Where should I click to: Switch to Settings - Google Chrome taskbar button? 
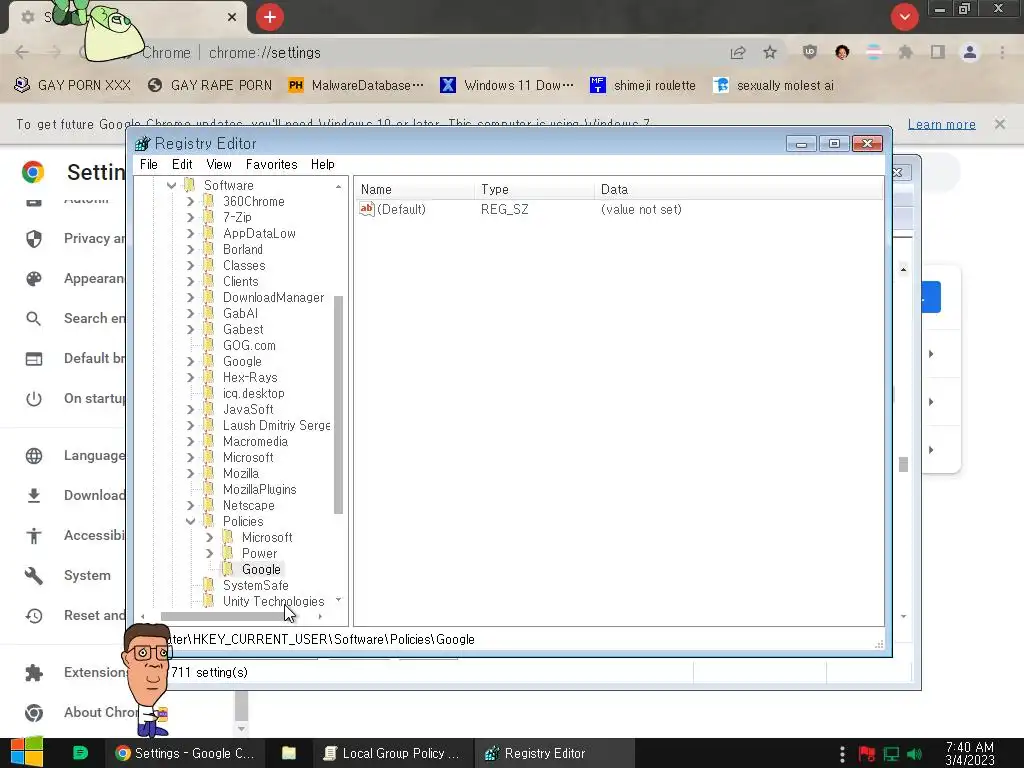(185, 753)
